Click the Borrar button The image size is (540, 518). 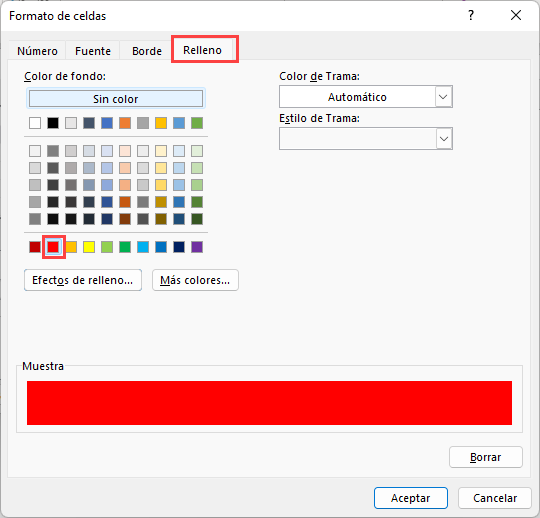(x=486, y=457)
